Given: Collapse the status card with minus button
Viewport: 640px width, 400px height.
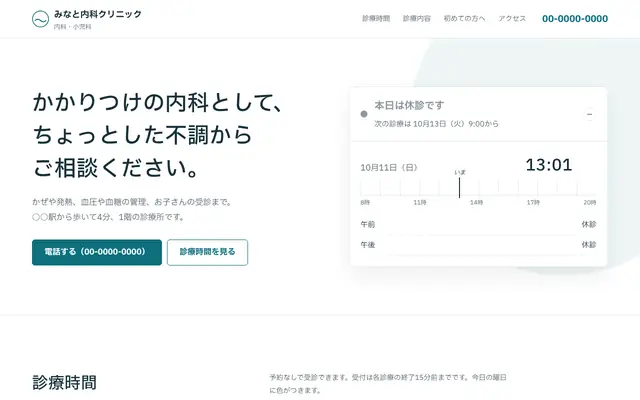Looking at the screenshot, I should tap(589, 115).
